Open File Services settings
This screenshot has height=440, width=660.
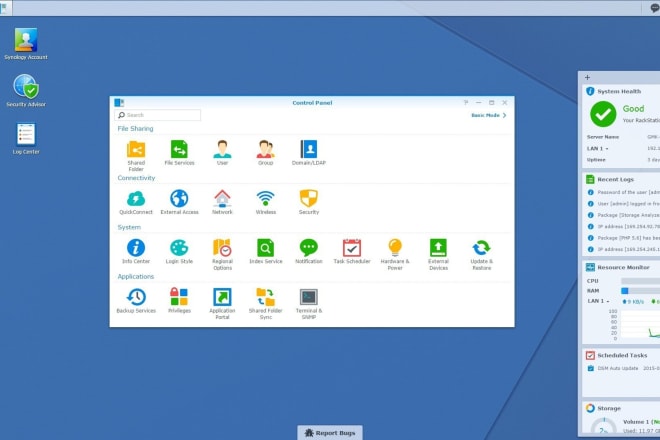pos(179,153)
